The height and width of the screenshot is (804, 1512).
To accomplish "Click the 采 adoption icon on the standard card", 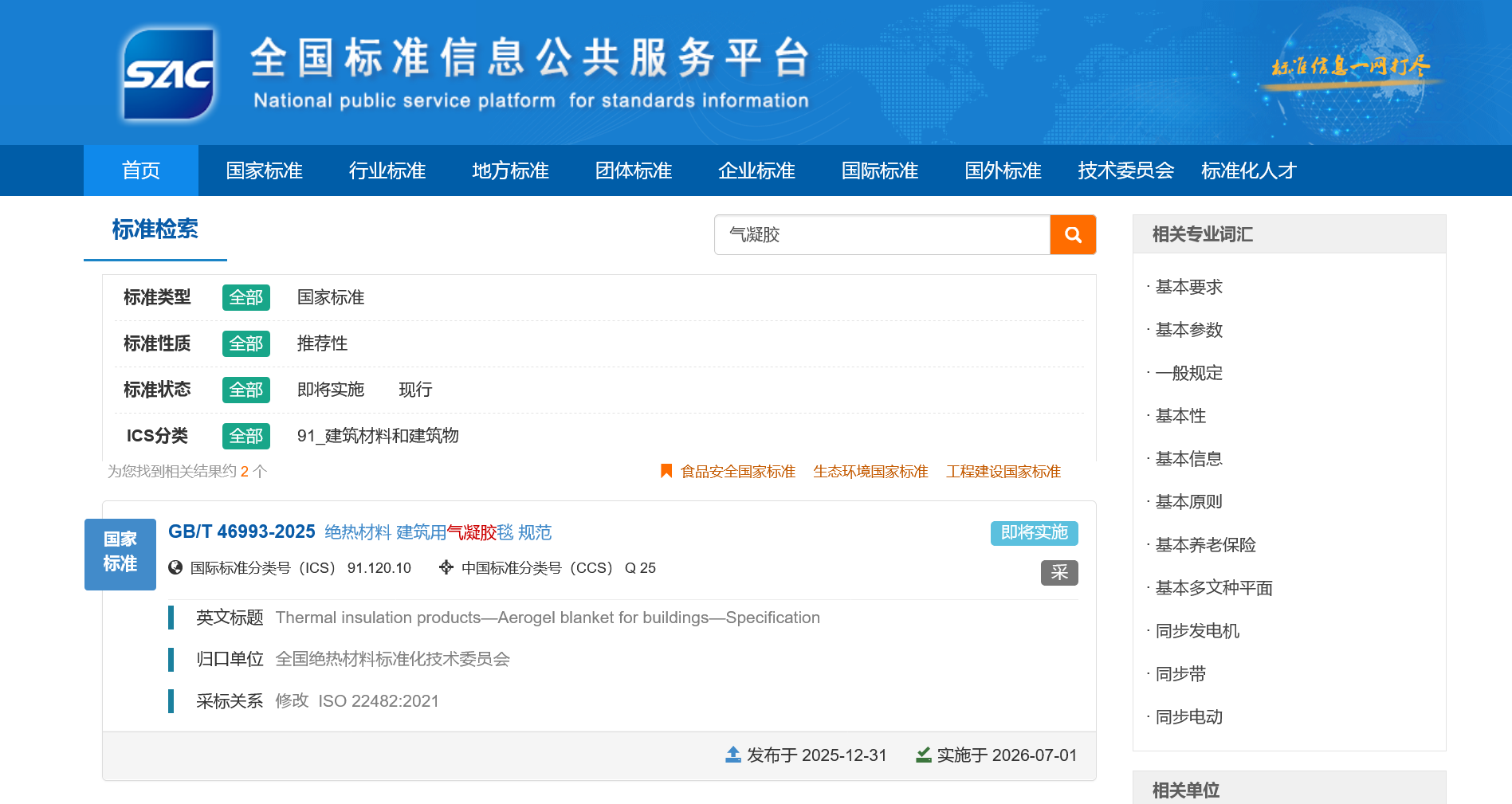I will click(x=1058, y=573).
